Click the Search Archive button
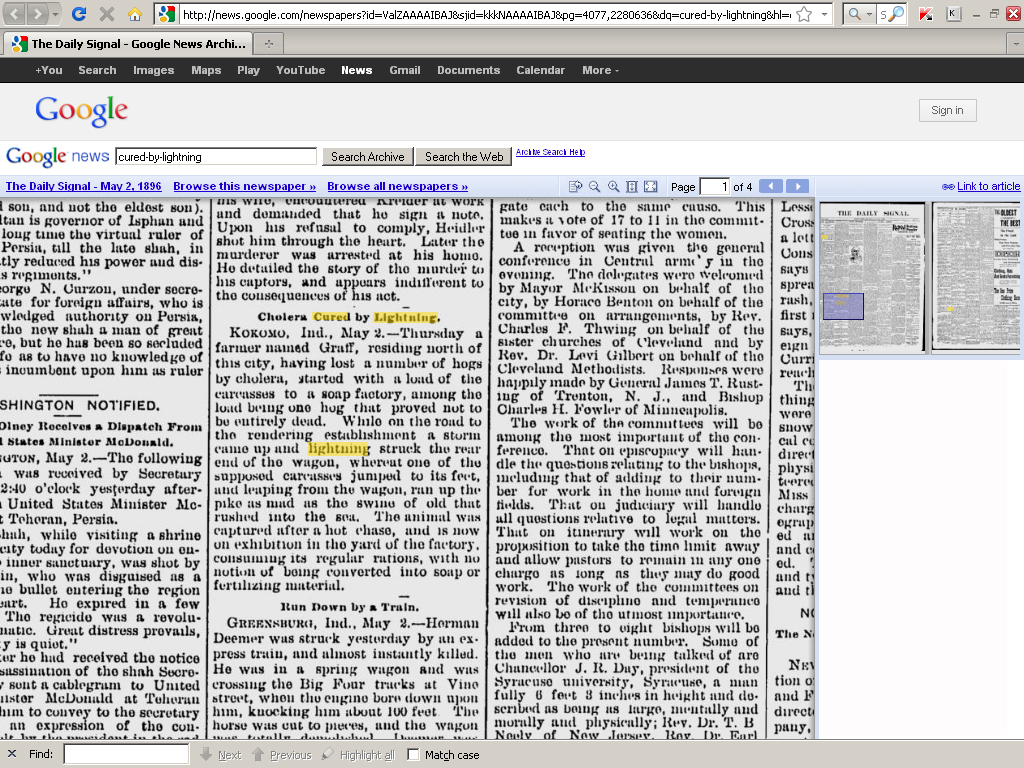 click(368, 157)
